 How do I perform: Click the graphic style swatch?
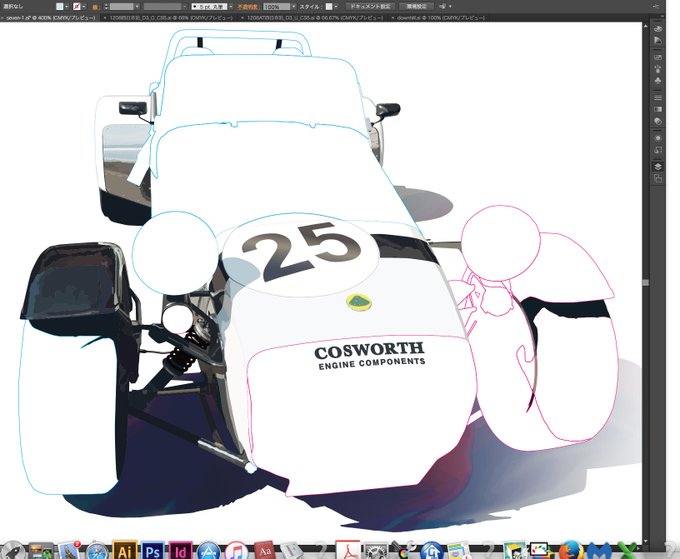tap(329, 7)
